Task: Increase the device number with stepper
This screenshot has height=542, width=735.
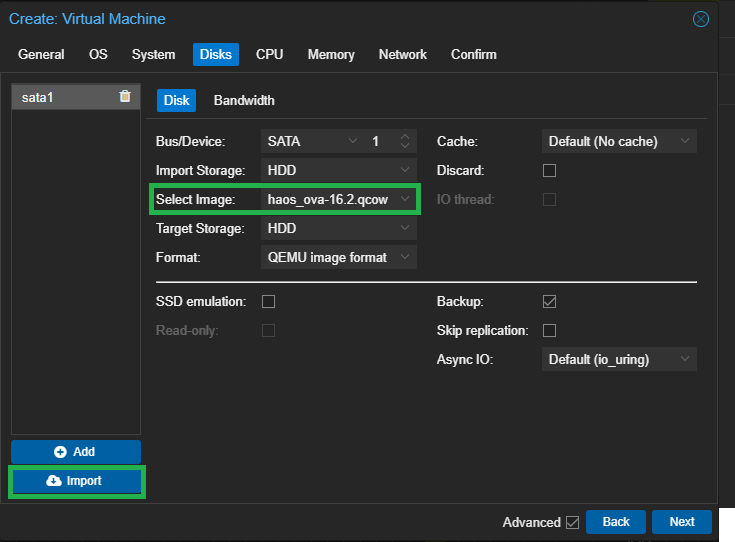Action: click(405, 137)
